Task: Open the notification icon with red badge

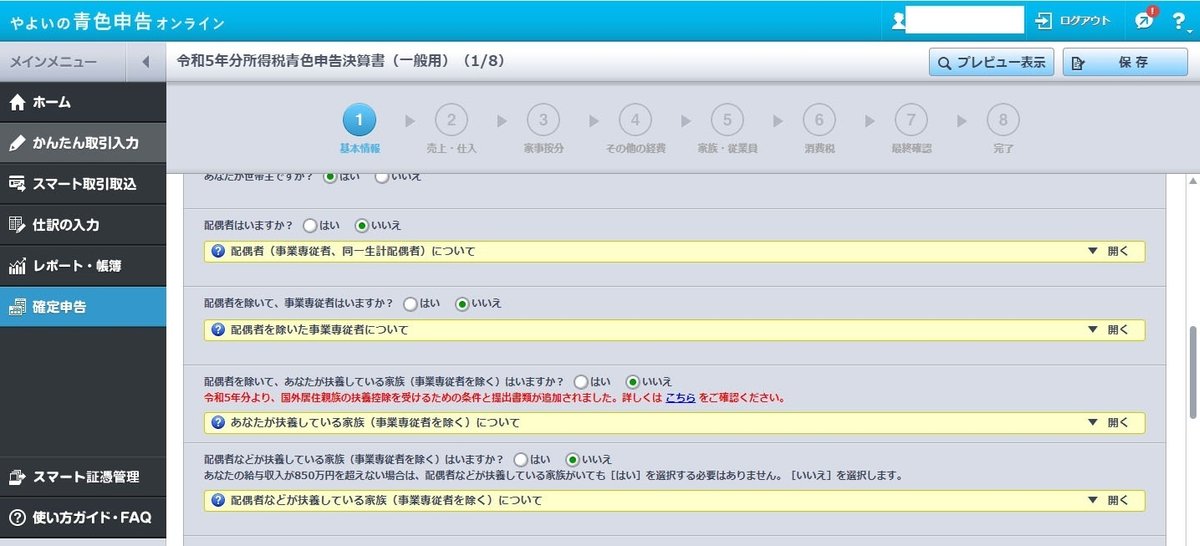Action: [x=1145, y=20]
